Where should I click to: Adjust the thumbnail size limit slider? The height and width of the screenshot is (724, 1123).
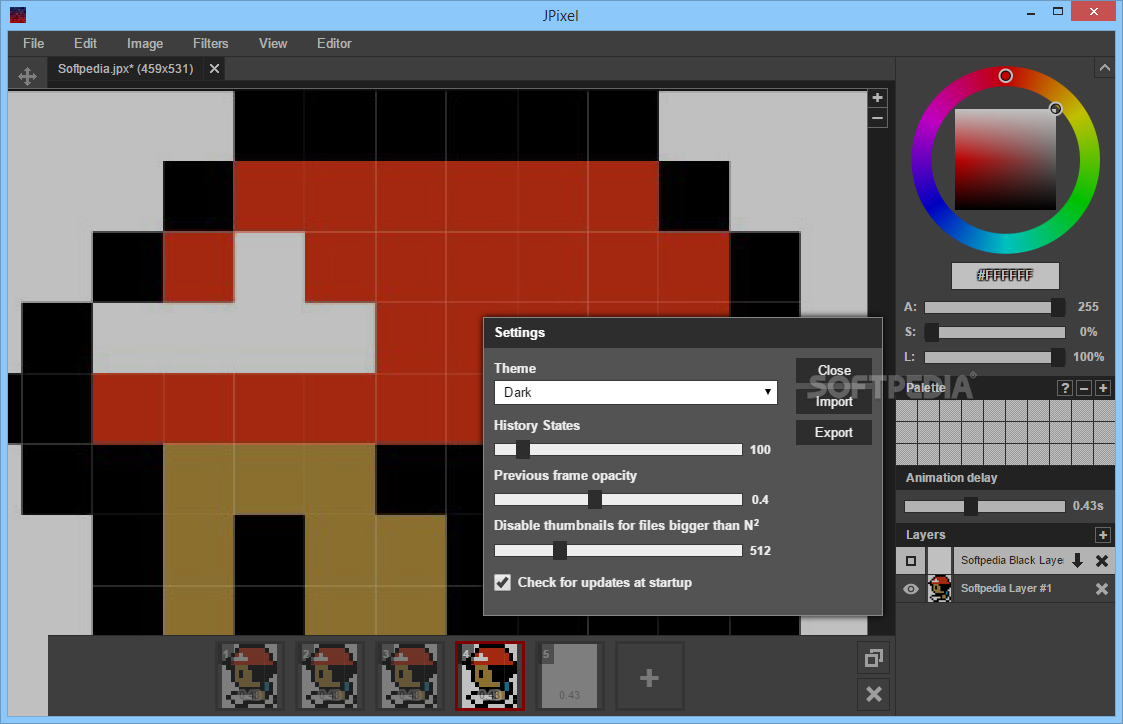click(x=618, y=551)
